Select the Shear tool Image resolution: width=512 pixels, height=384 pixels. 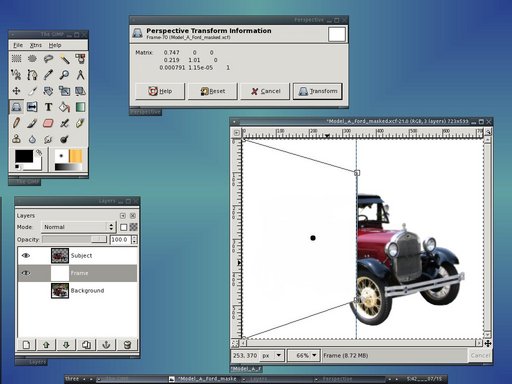pos(80,91)
